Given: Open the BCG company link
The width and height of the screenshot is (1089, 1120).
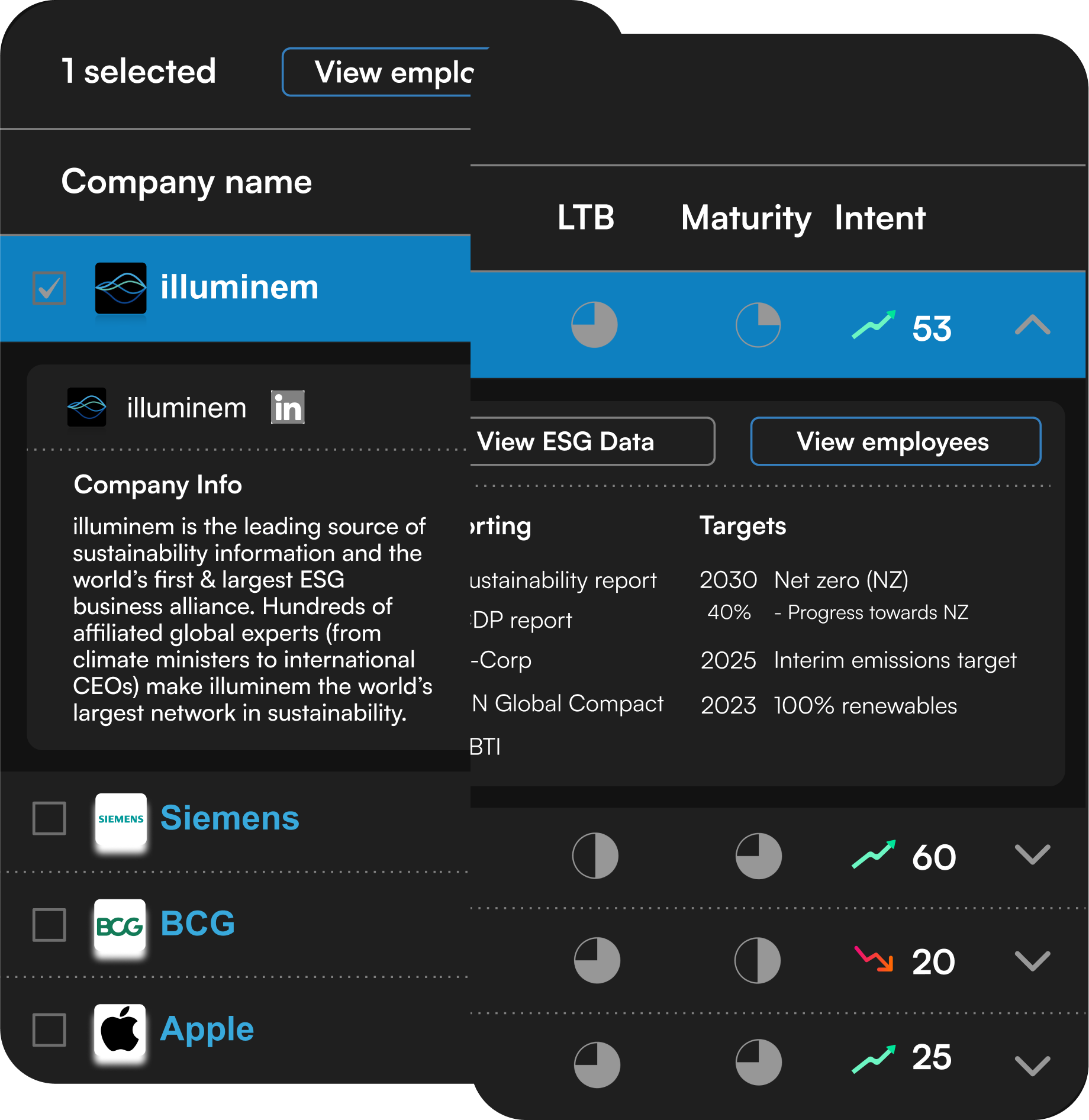Looking at the screenshot, I should tap(198, 924).
